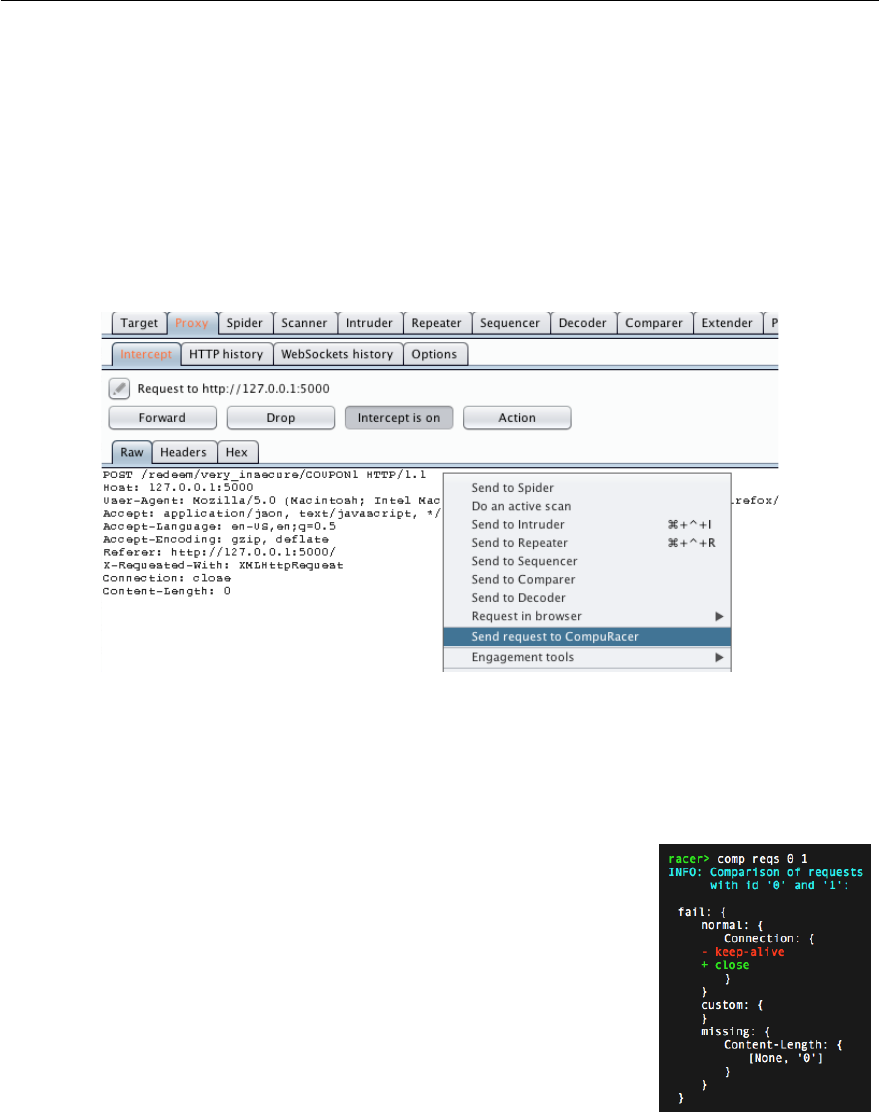Click the Accept-Encoding: gzip, deflate line
This screenshot has width=879, height=1112.
(216, 539)
